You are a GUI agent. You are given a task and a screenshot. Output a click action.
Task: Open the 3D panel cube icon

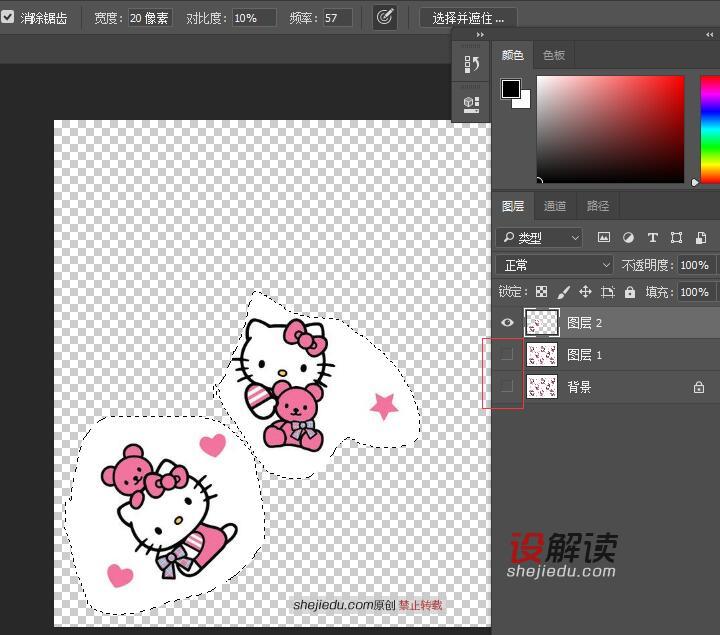(x=472, y=102)
